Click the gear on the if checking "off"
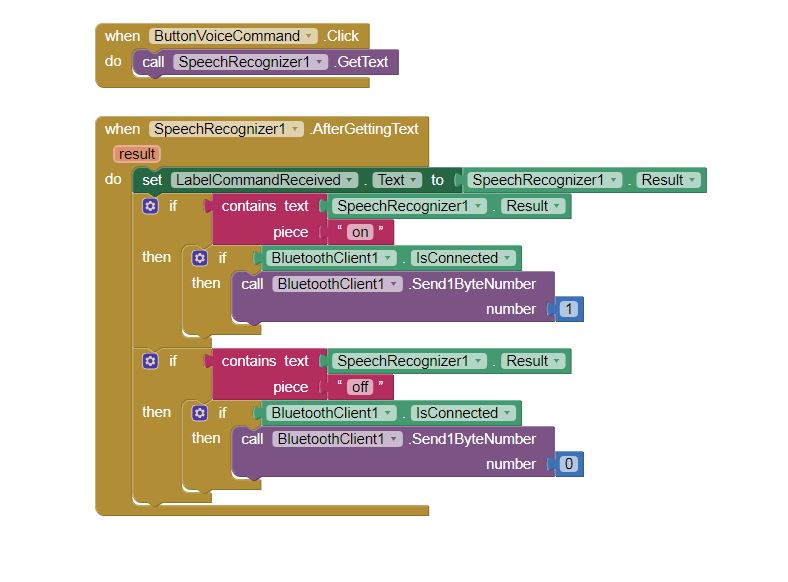Viewport: 788px width, 582px height. tap(150, 361)
